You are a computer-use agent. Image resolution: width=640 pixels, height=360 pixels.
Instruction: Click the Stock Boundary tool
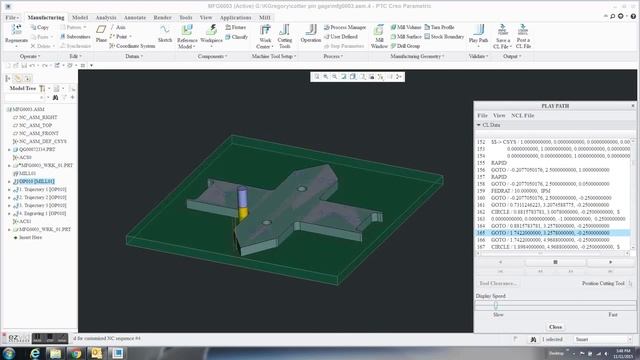[x=444, y=37]
